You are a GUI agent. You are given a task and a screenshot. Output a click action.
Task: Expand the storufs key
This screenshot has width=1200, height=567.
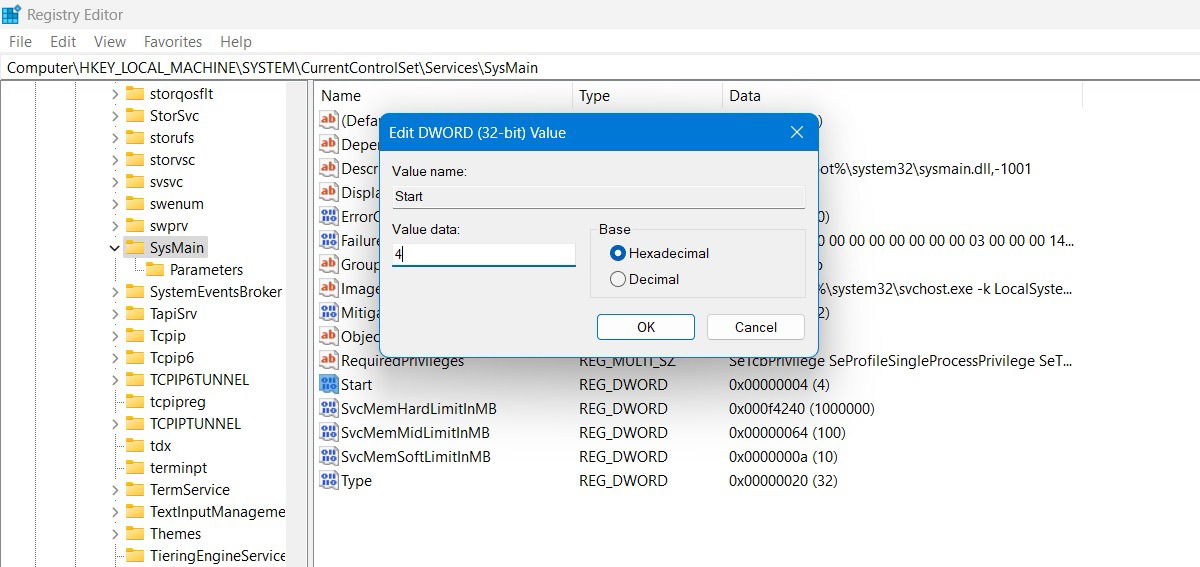pos(114,138)
